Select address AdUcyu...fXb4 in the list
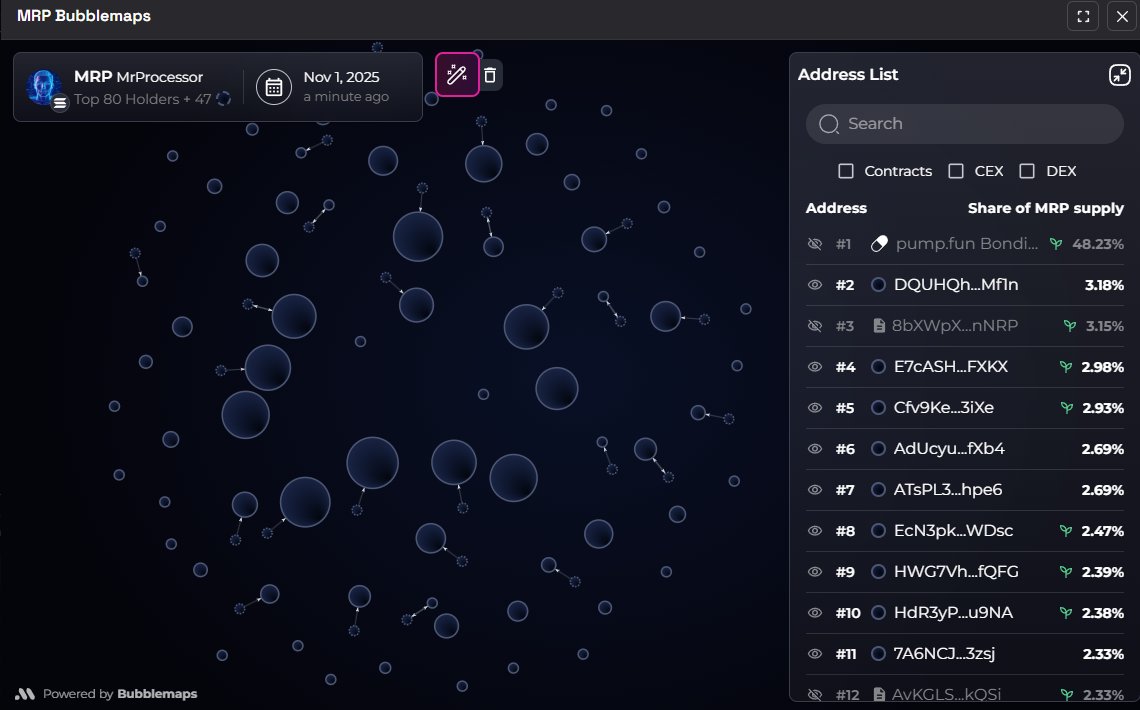The height and width of the screenshot is (710, 1140). [x=949, y=448]
